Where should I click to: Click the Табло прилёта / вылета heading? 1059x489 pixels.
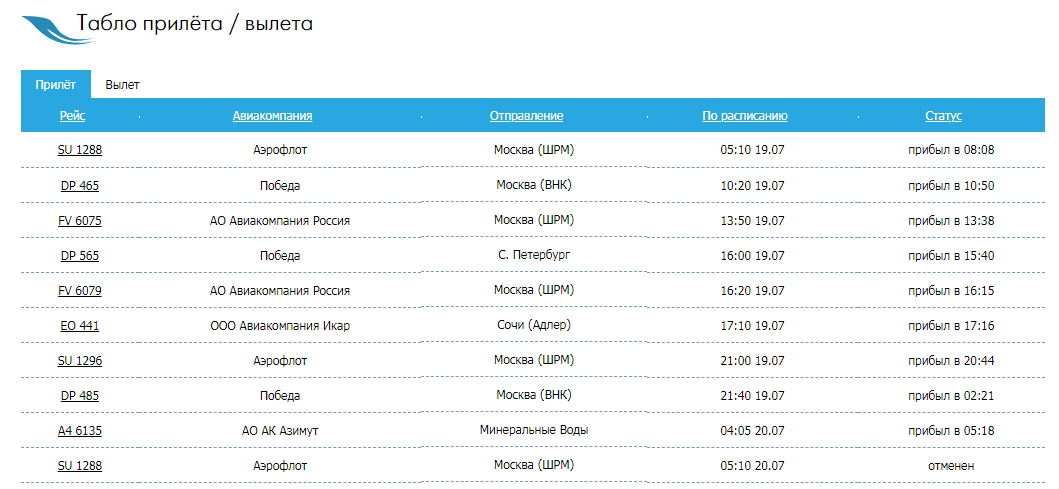(x=195, y=24)
